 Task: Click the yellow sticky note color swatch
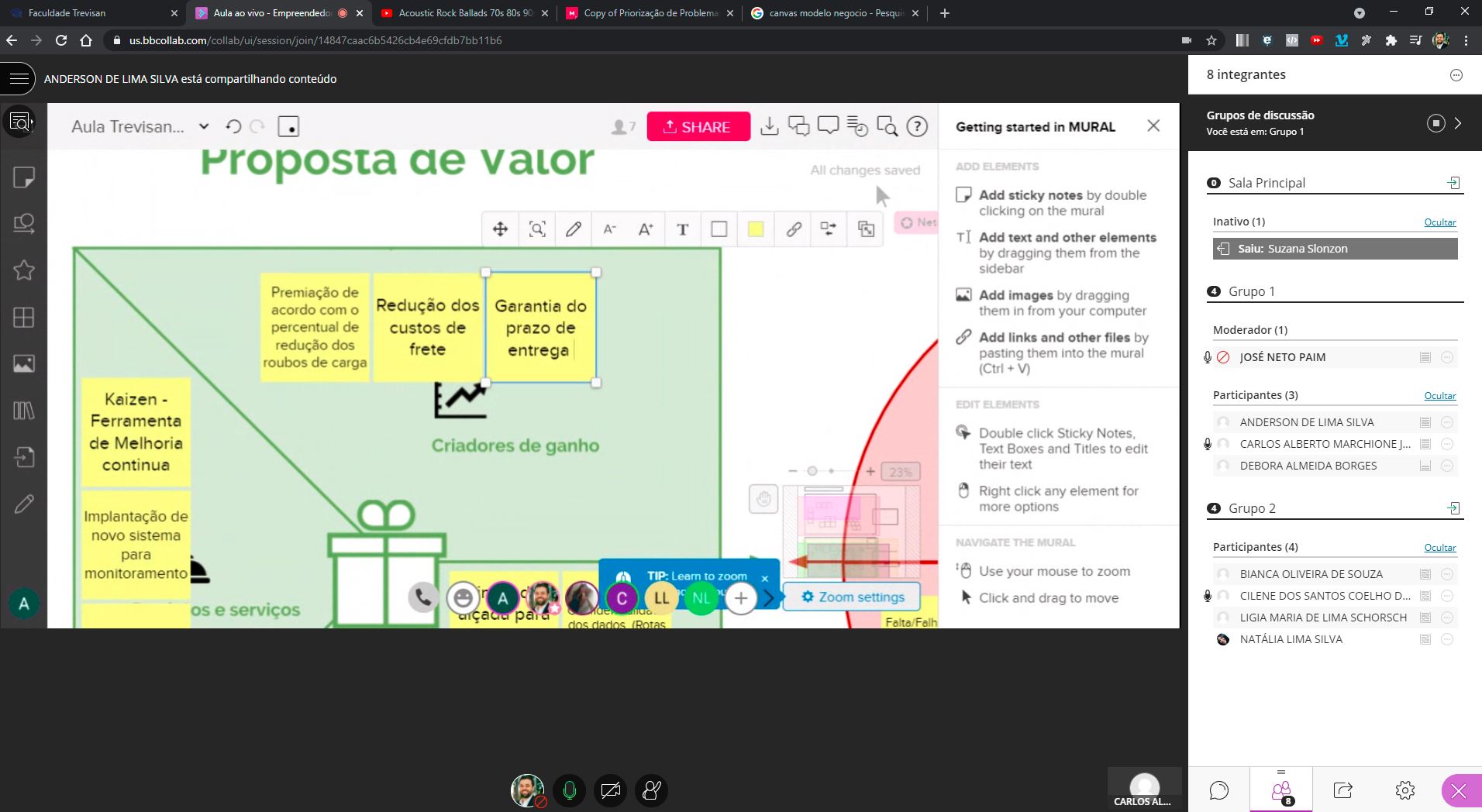(x=756, y=229)
